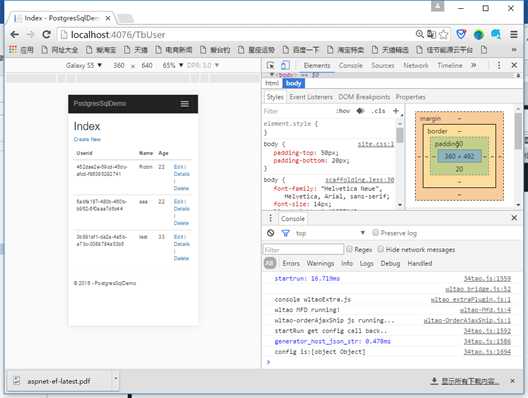This screenshot has width=528, height=398.
Task: Close the DevTools panel
Action: point(514,65)
